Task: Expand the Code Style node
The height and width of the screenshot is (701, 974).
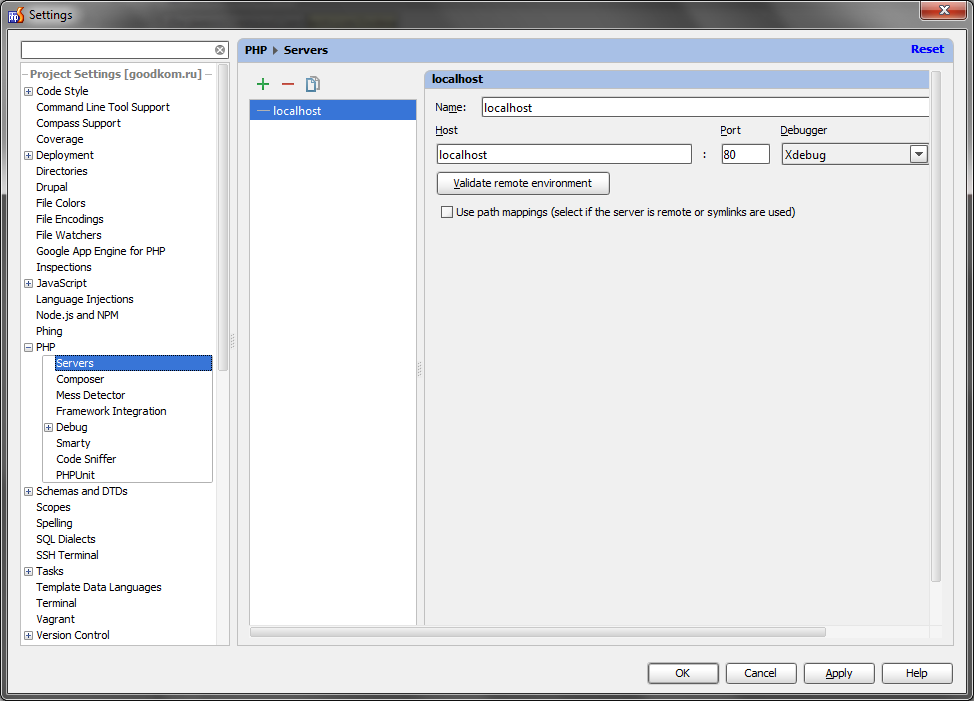Action: (x=29, y=91)
